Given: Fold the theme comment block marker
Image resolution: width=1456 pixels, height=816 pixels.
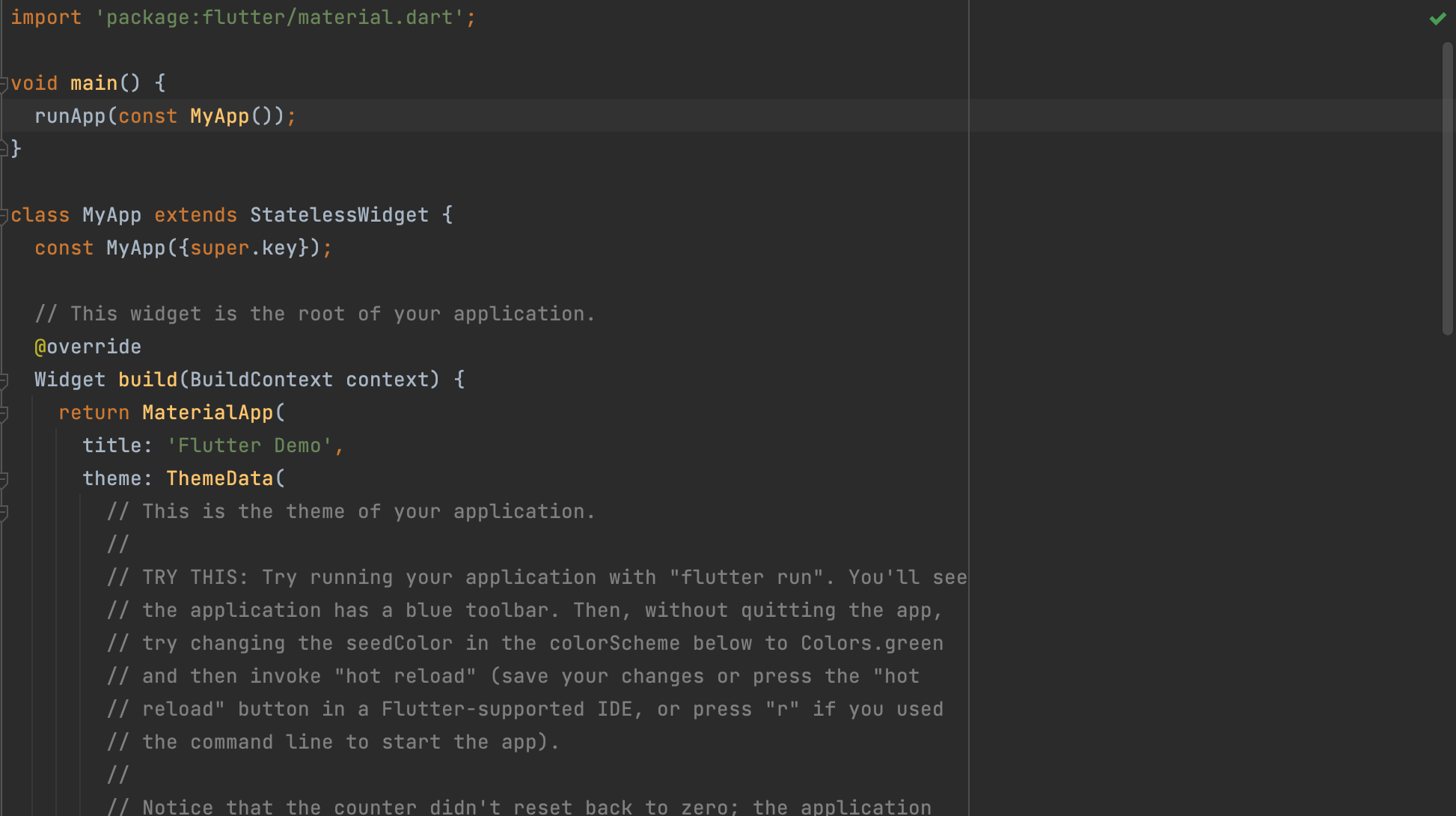Looking at the screenshot, I should (x=4, y=512).
